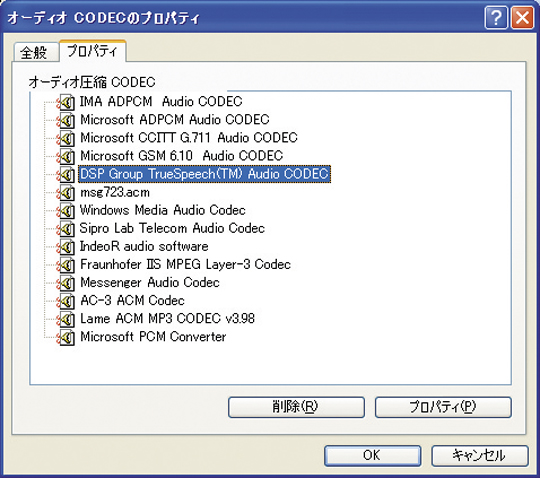
Task: Switch to the 全般 tab
Action: pos(34,53)
